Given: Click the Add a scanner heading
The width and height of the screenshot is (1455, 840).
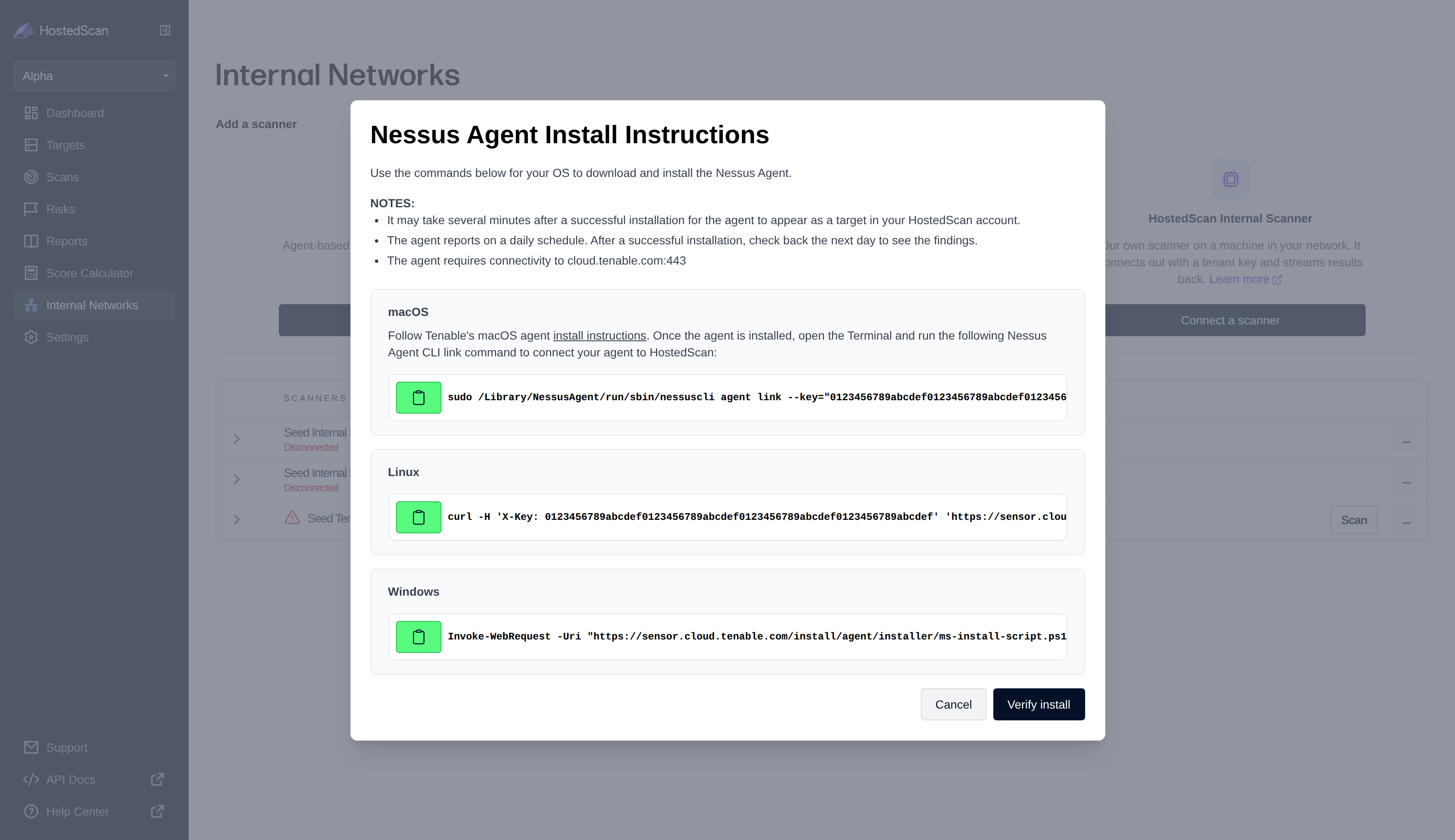Looking at the screenshot, I should point(256,124).
